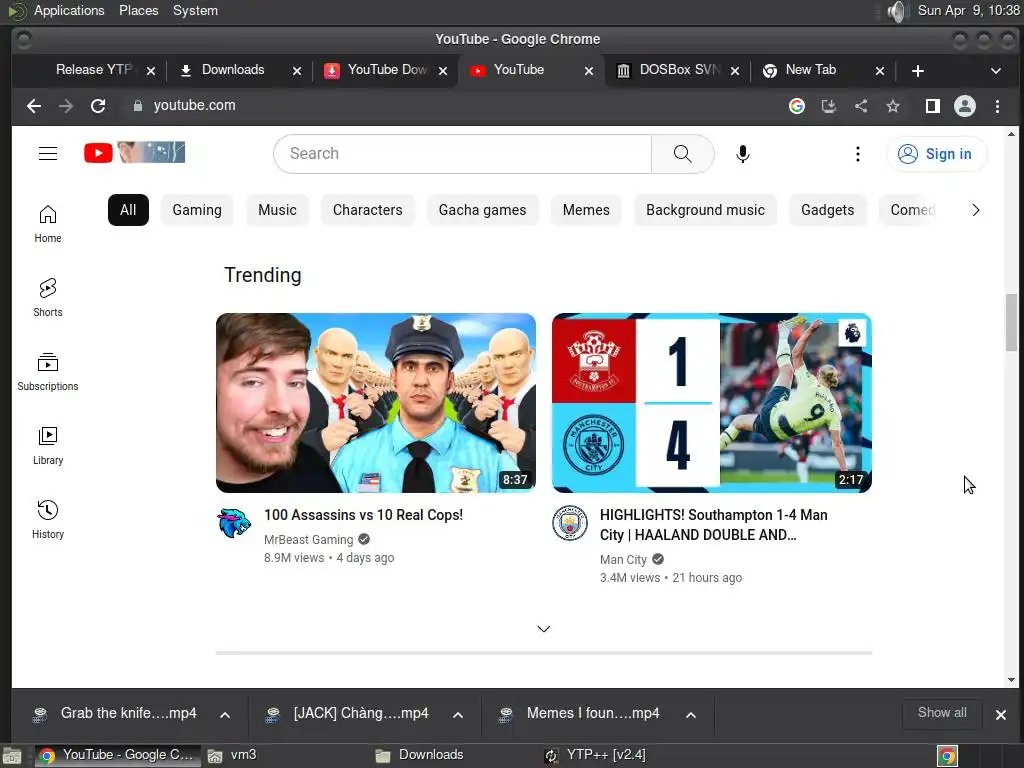Toggle Chrome side panel icon
Viewport: 1024px width, 768px height.
[933, 106]
